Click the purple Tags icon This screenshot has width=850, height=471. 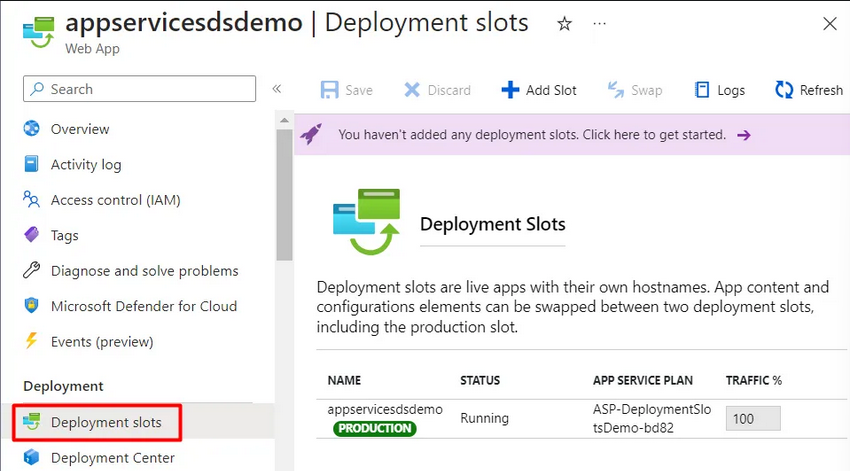point(31,235)
